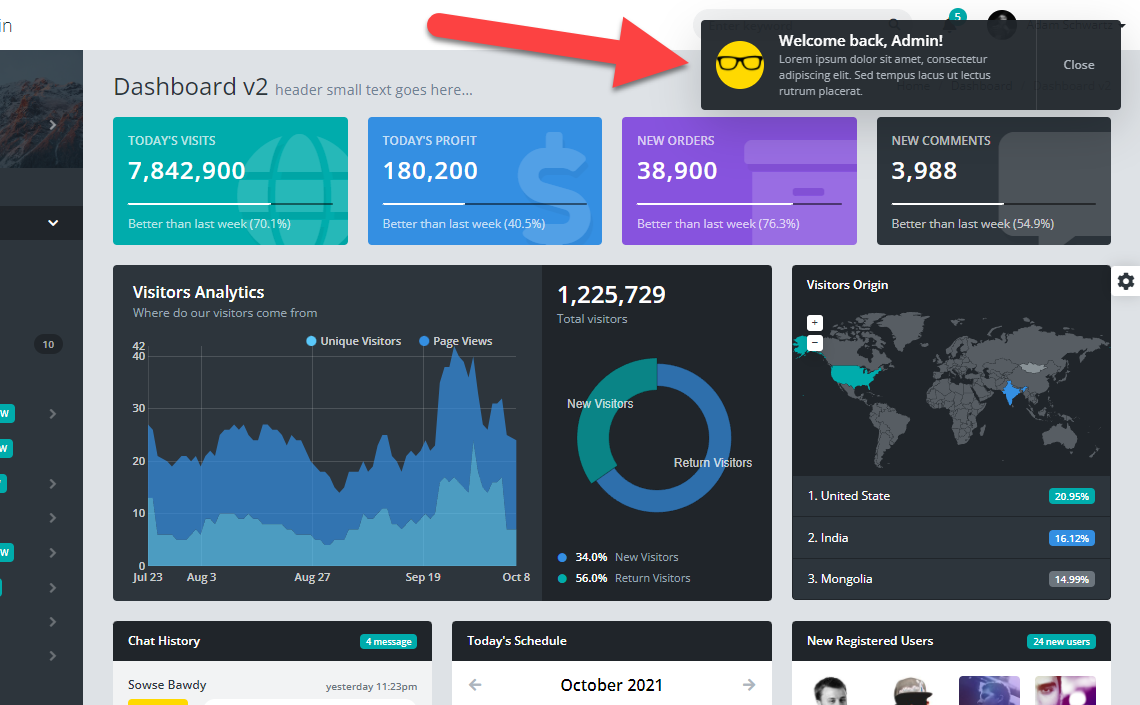Click '7,842,900' visits value
The height and width of the screenshot is (705, 1140).
(x=187, y=171)
